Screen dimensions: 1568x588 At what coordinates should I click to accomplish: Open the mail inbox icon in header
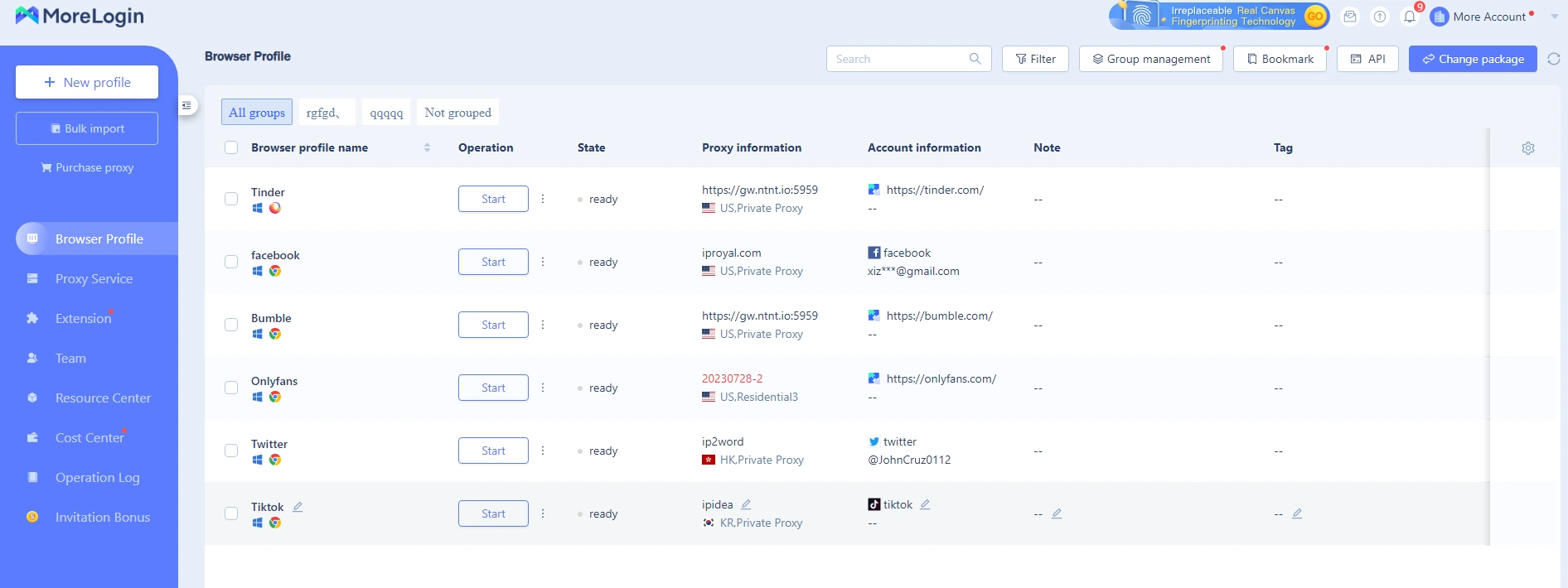[x=1350, y=17]
